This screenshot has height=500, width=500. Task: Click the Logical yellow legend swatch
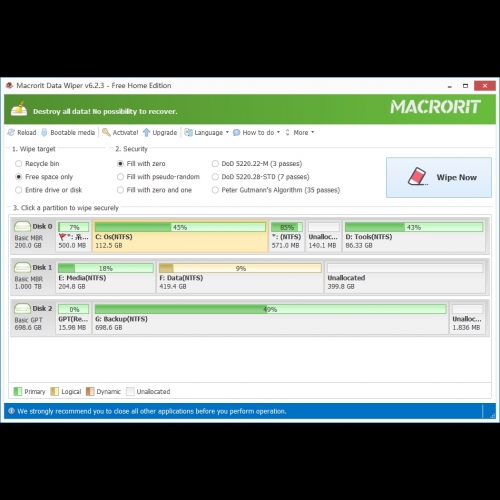click(55, 391)
